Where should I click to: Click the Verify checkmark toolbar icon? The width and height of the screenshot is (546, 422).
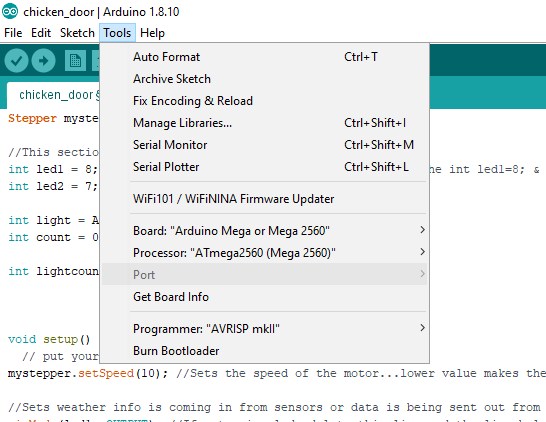point(16,61)
